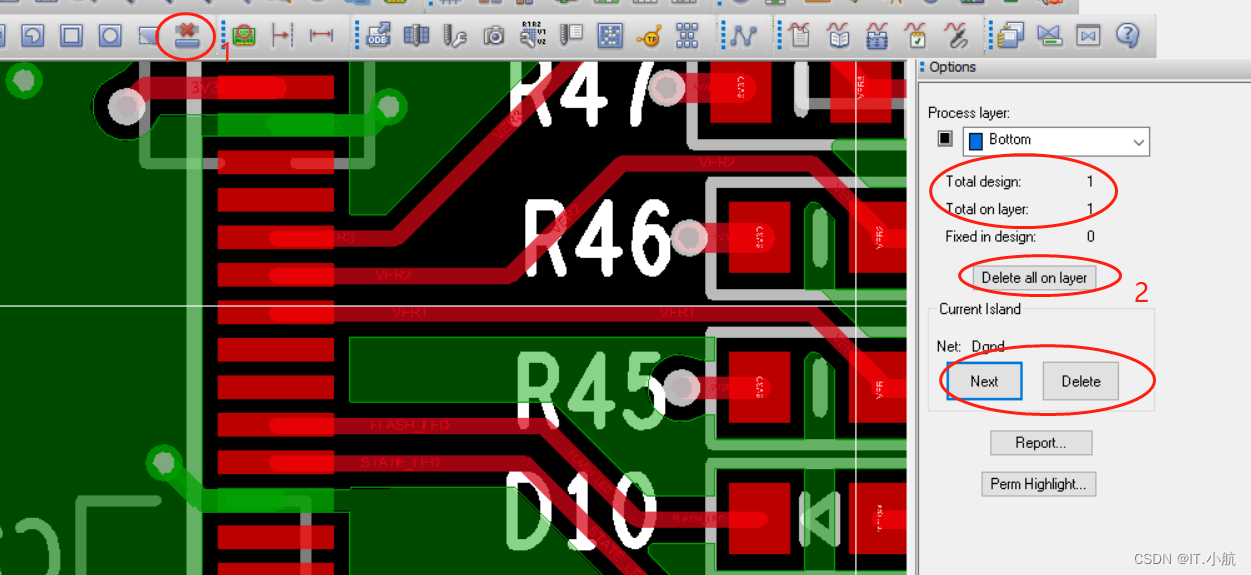Screen dimensions: 1251x575
Task: Click Next to go to the next island
Action: [984, 381]
